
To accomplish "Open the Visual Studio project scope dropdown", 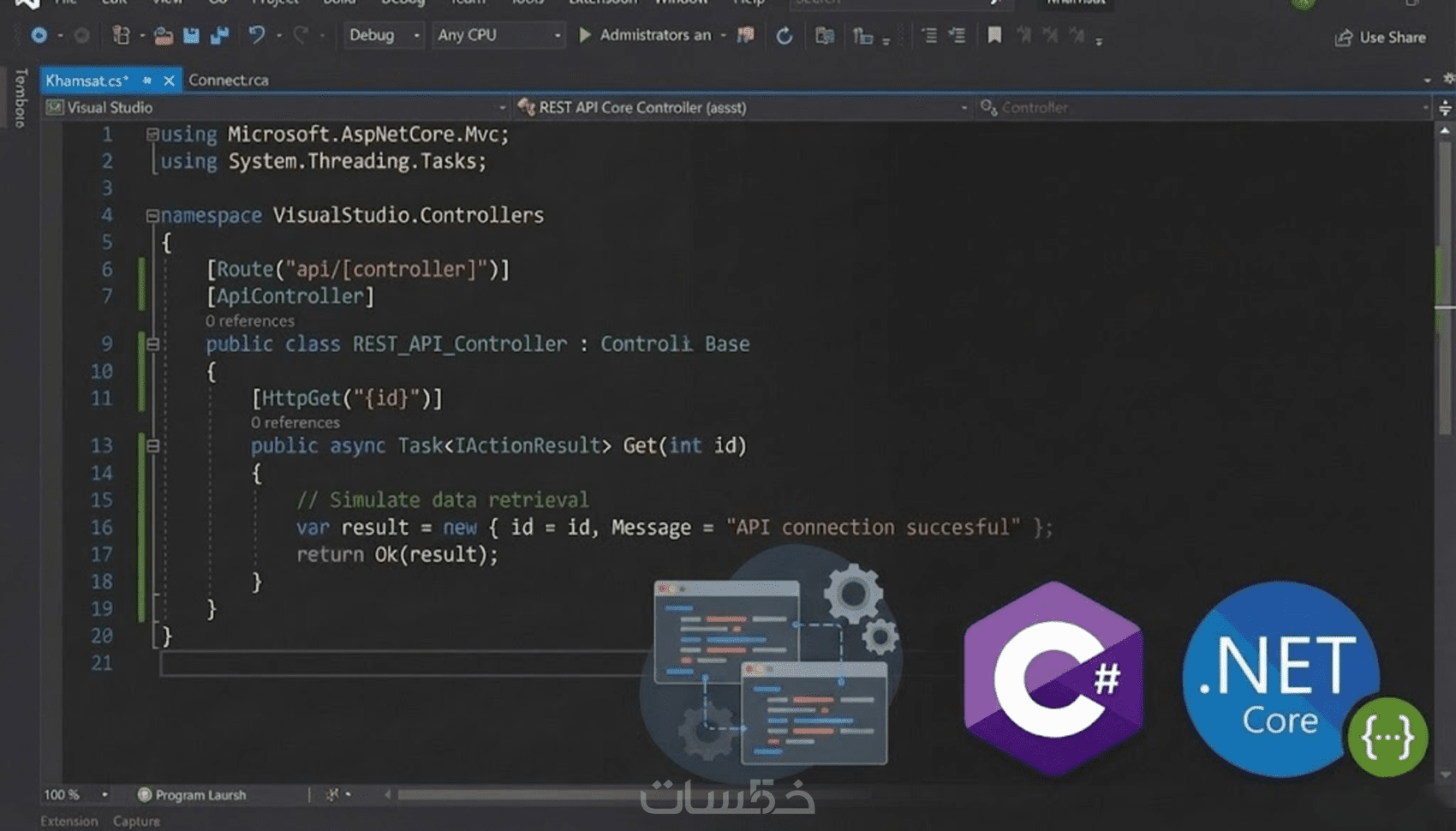I will point(276,107).
